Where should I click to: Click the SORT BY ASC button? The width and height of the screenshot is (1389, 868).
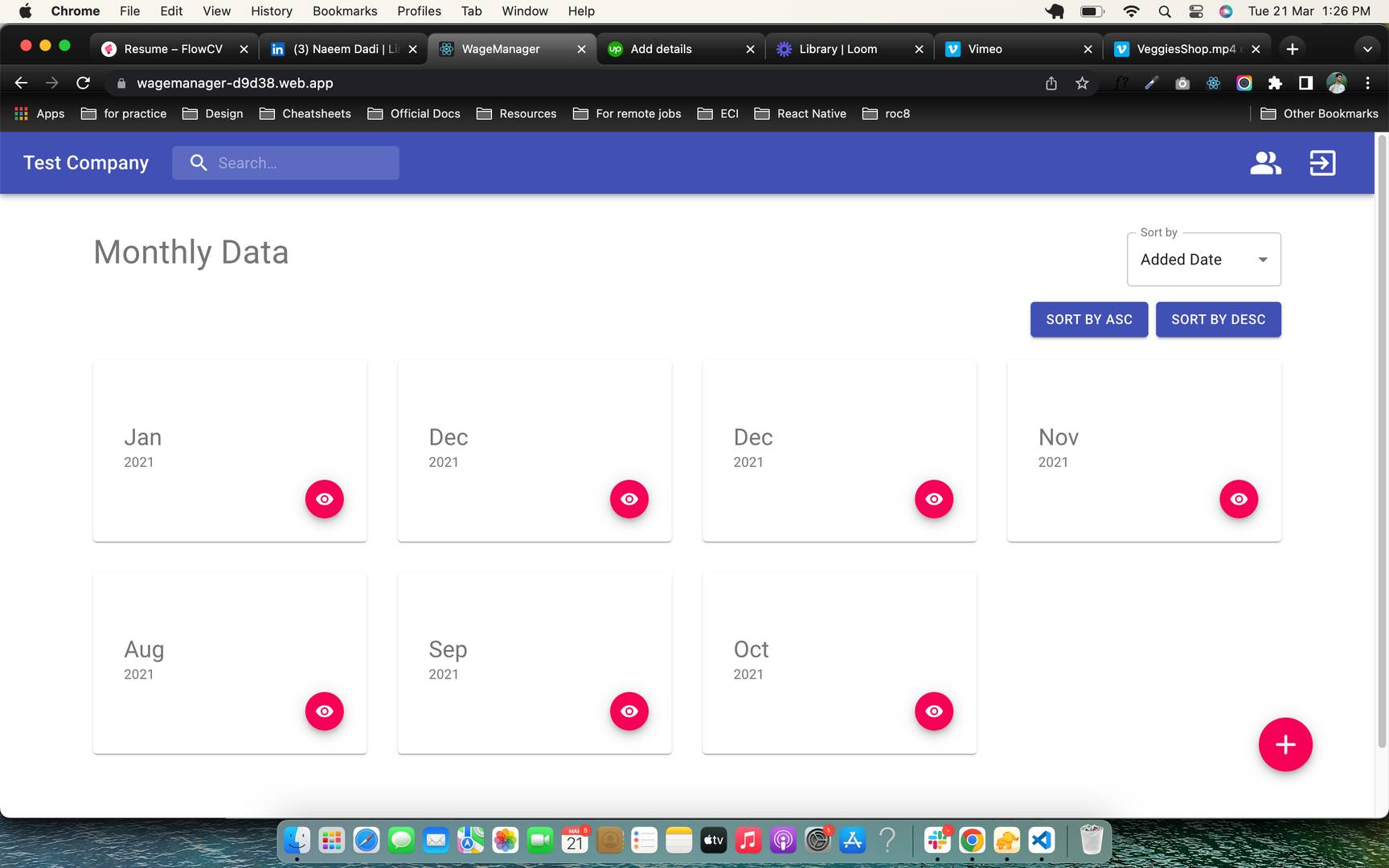(x=1088, y=320)
